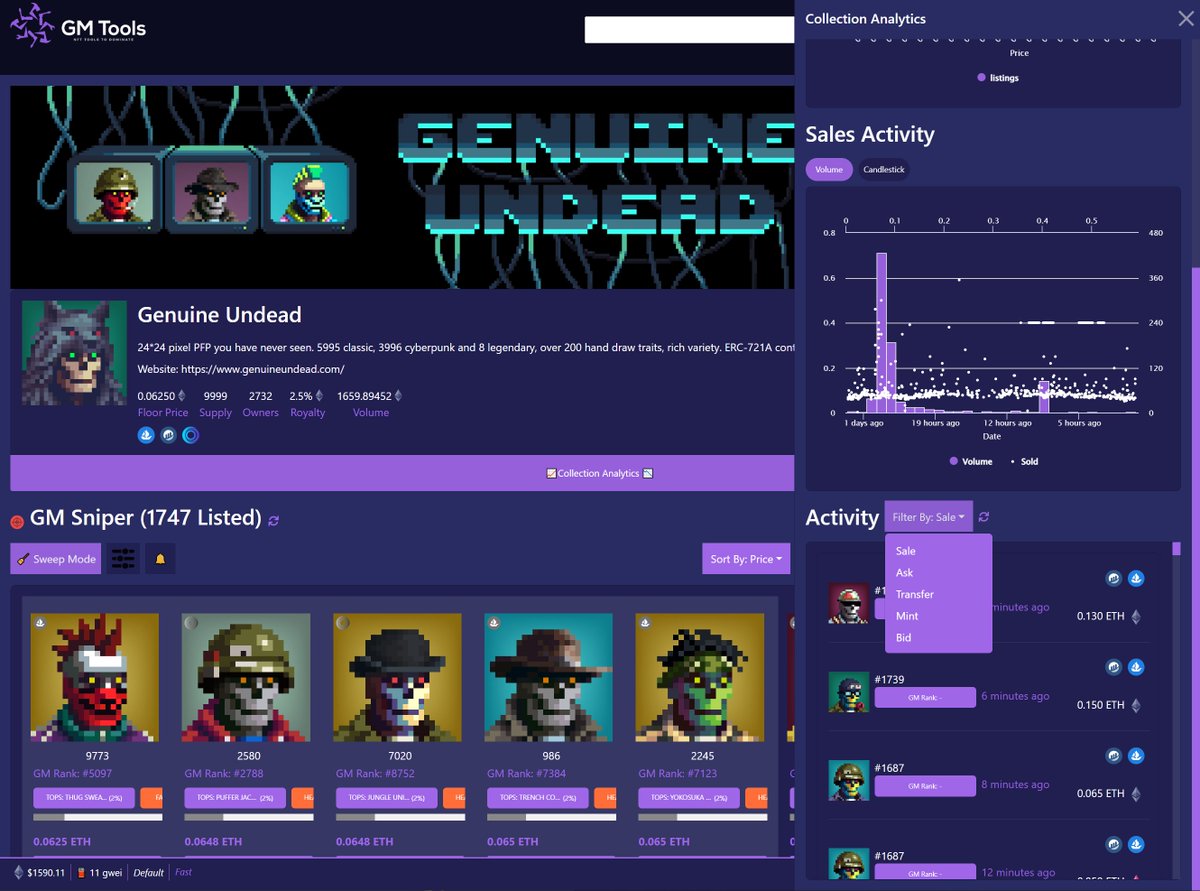Screen dimensions: 1200x891
Task: Choose Ask in the activity filter
Action: click(x=938, y=573)
